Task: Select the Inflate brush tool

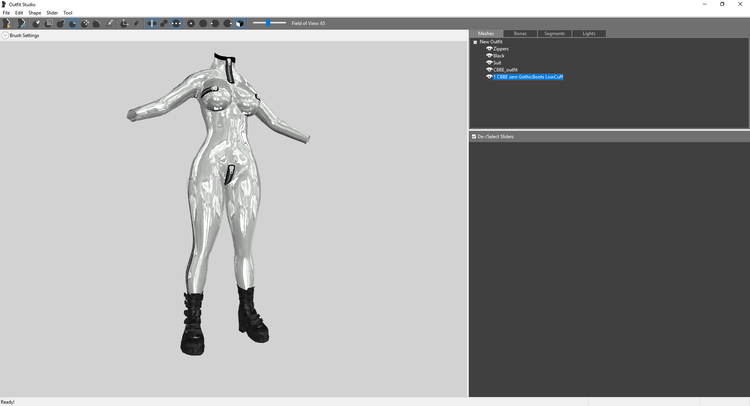Action: click(61, 23)
